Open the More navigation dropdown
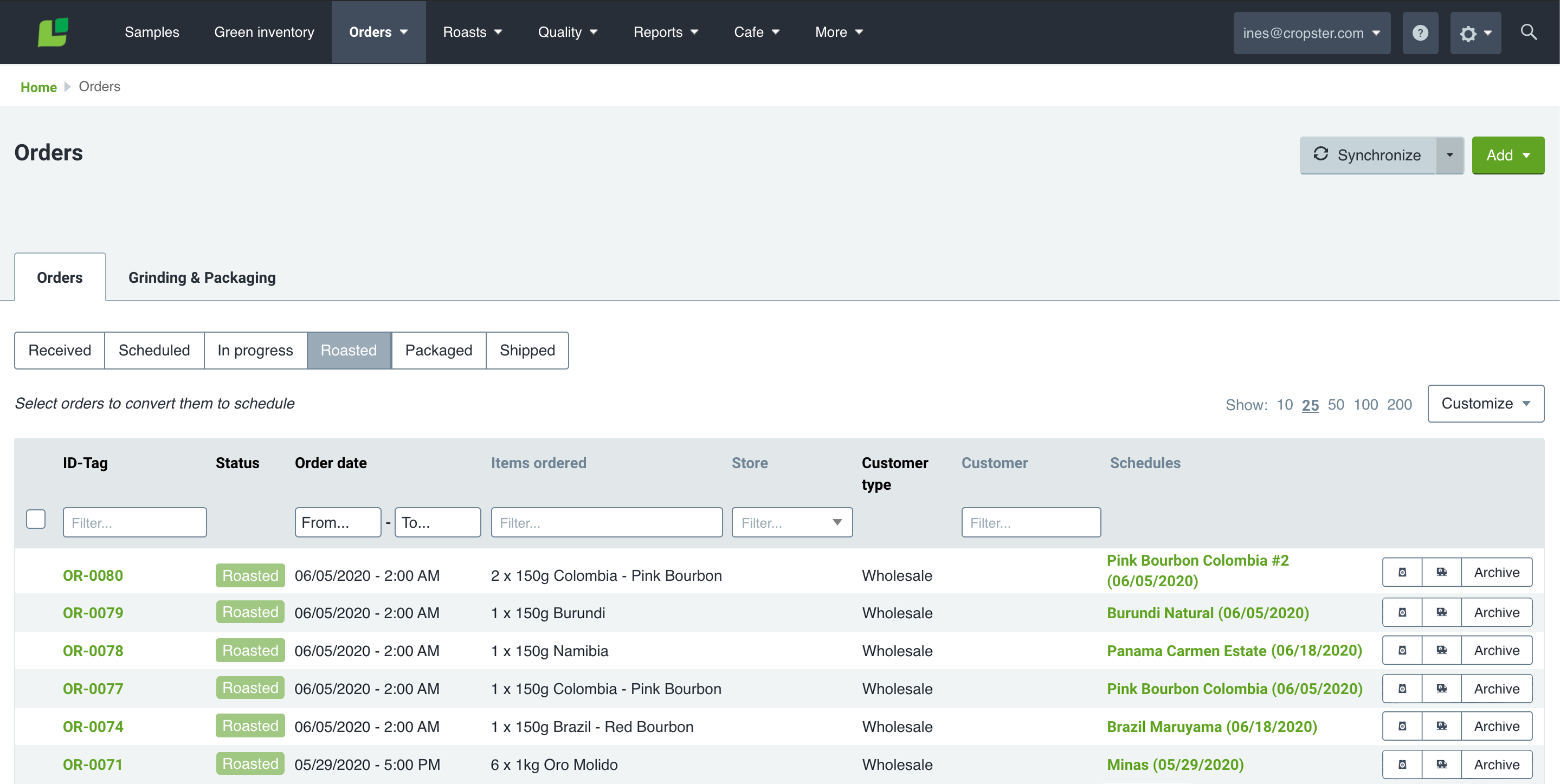Viewport: 1560px width, 784px height. pos(839,32)
